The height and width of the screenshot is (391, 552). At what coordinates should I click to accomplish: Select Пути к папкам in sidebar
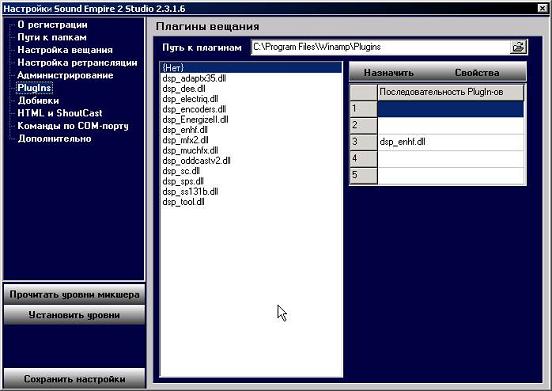click(52, 37)
